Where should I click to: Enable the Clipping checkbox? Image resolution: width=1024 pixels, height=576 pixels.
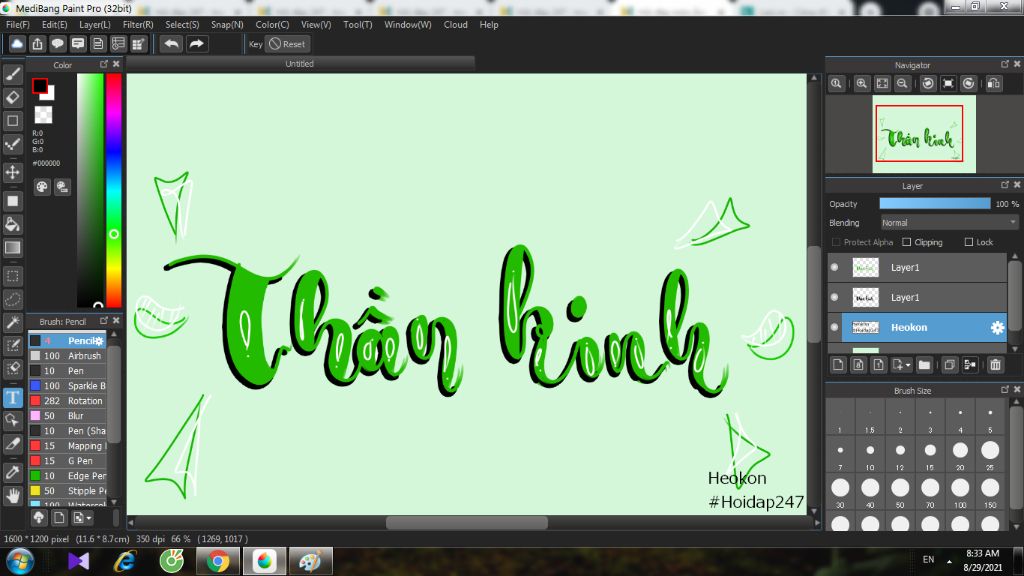906,242
